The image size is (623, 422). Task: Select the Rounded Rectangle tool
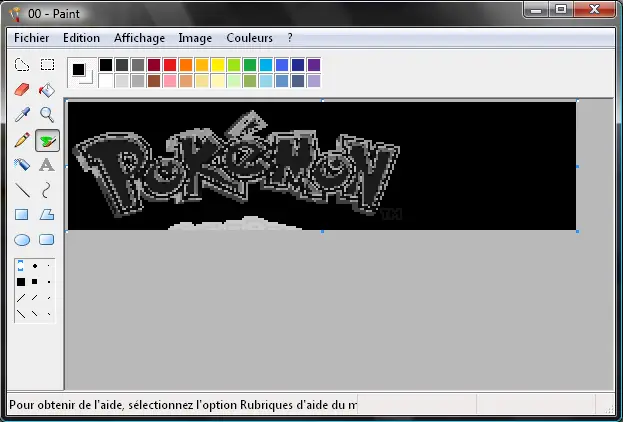tap(47, 240)
